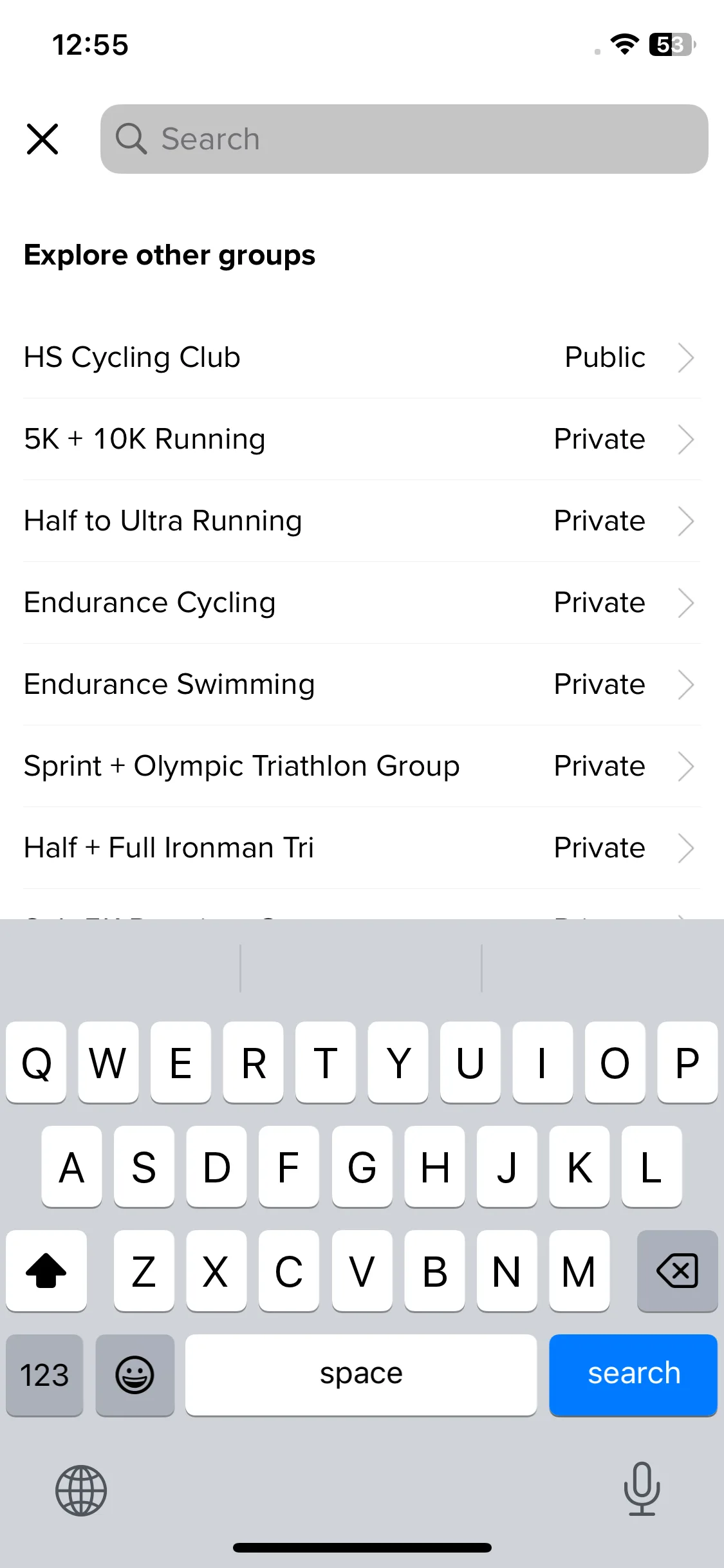Tap the backspace delete key

tap(677, 1271)
